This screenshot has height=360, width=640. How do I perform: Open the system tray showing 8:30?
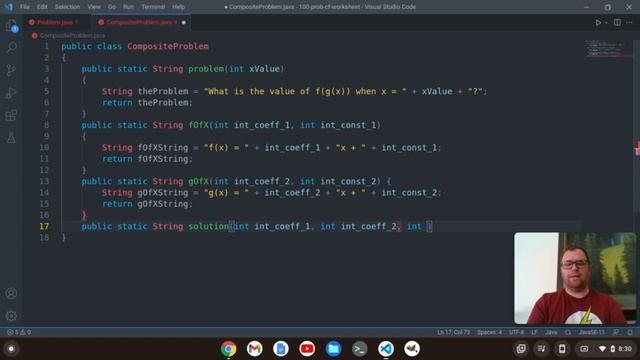606,349
